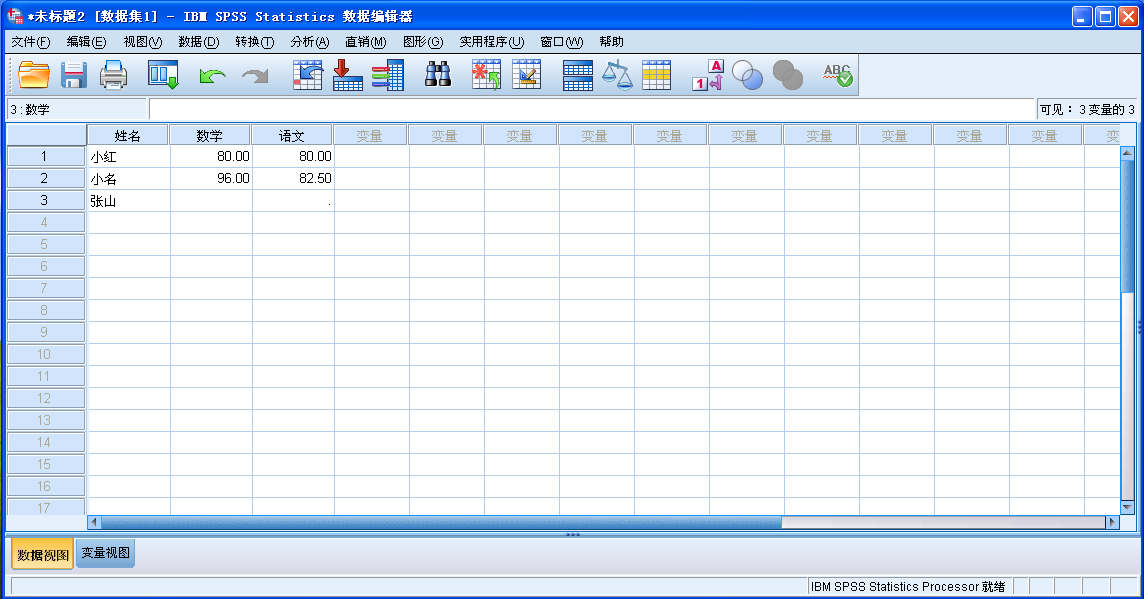Click the Weight Cases scale icon

coord(617,75)
